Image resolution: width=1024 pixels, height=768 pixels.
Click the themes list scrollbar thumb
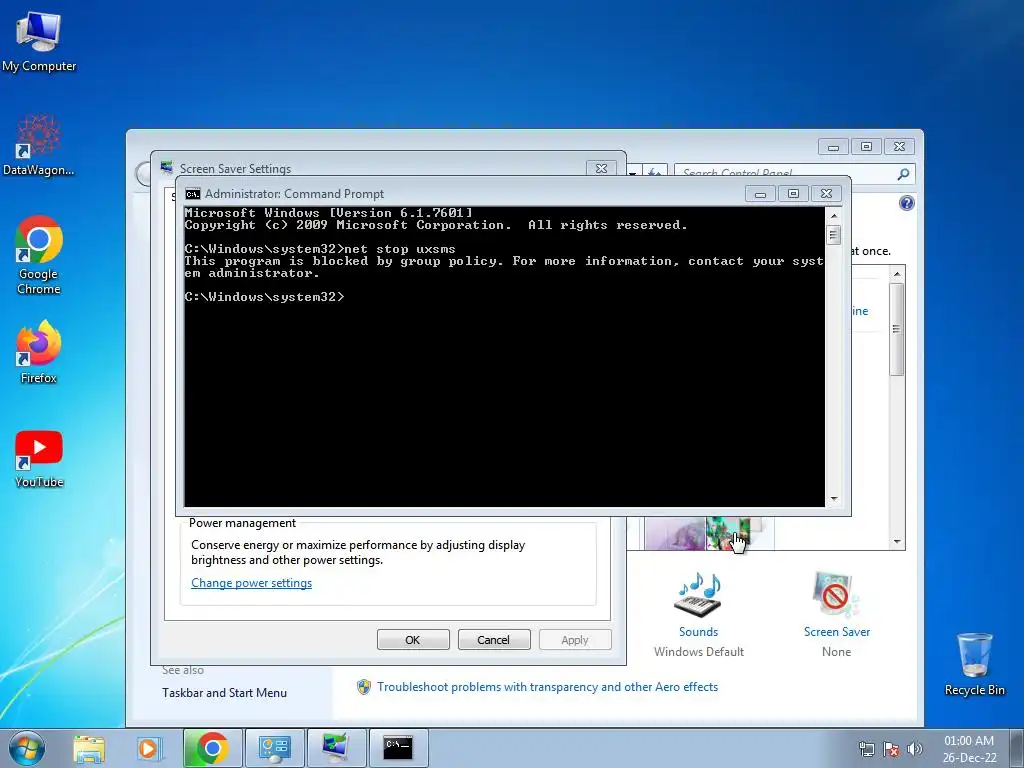click(x=897, y=329)
